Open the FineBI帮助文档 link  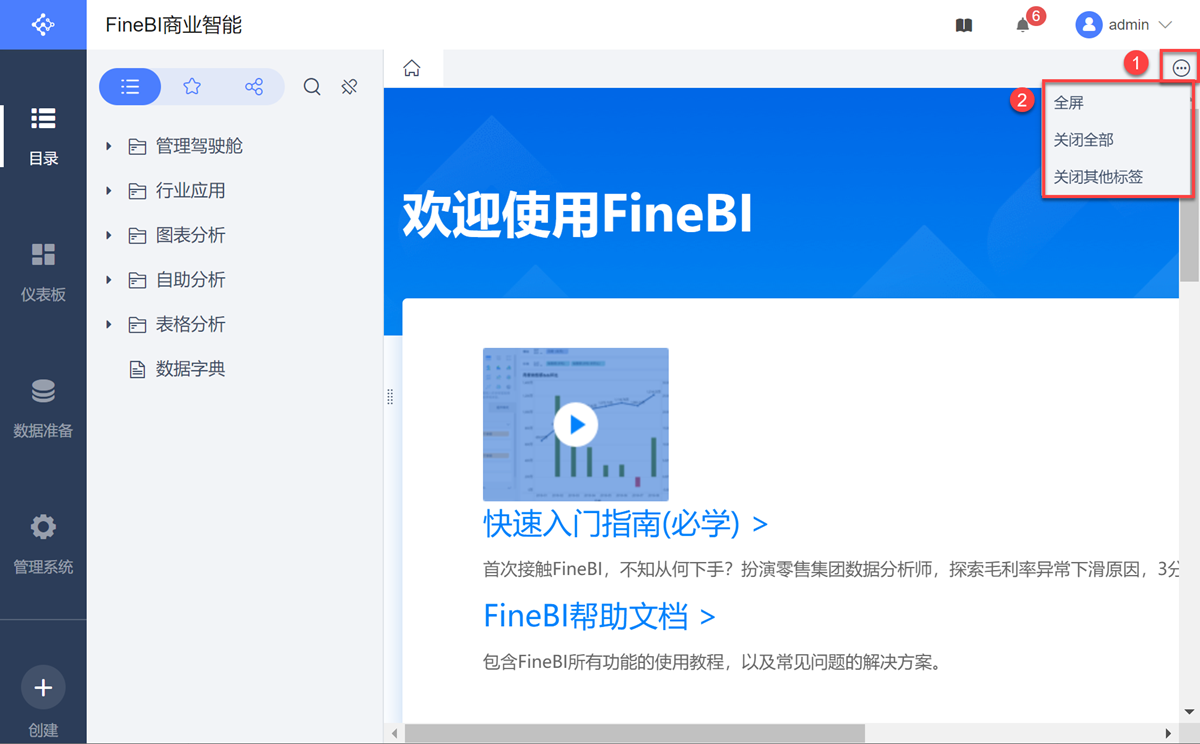[599, 616]
